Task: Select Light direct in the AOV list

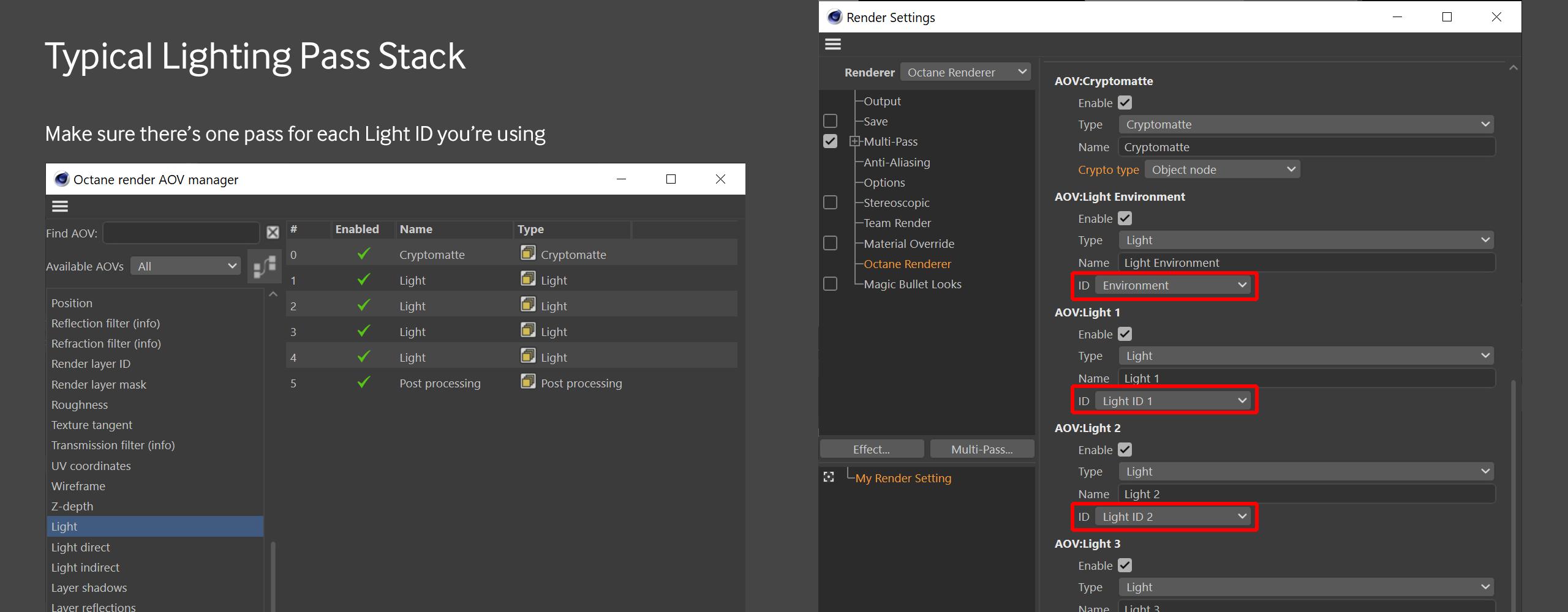Action: [81, 547]
